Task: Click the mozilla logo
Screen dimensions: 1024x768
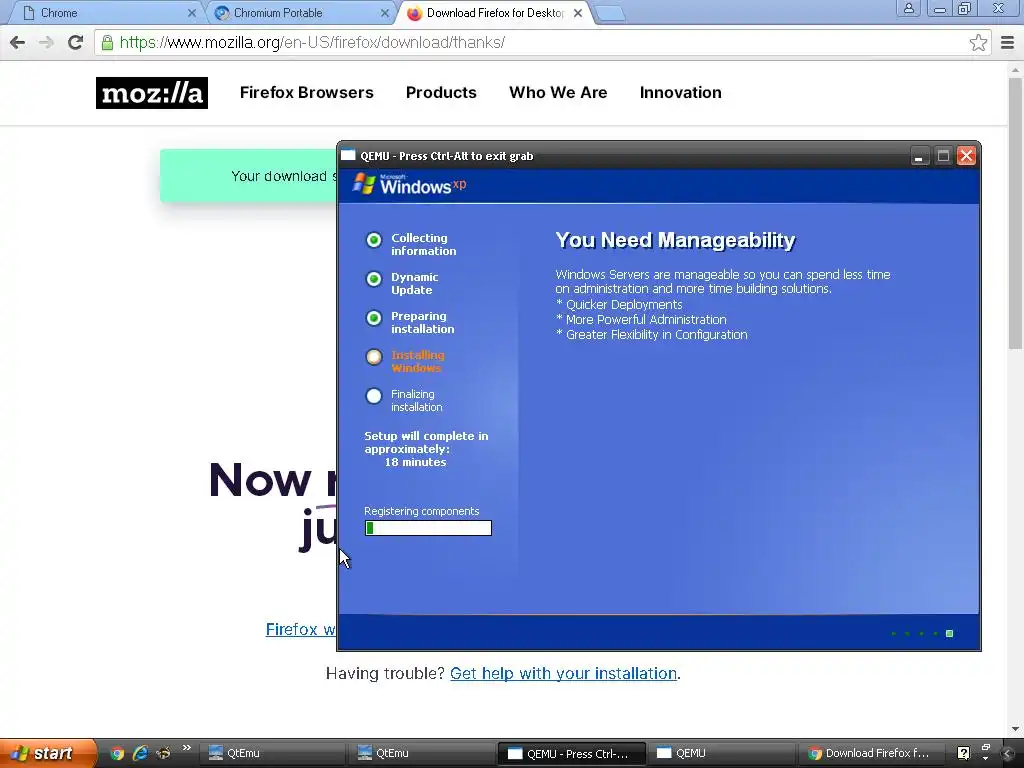Action: tap(152, 93)
